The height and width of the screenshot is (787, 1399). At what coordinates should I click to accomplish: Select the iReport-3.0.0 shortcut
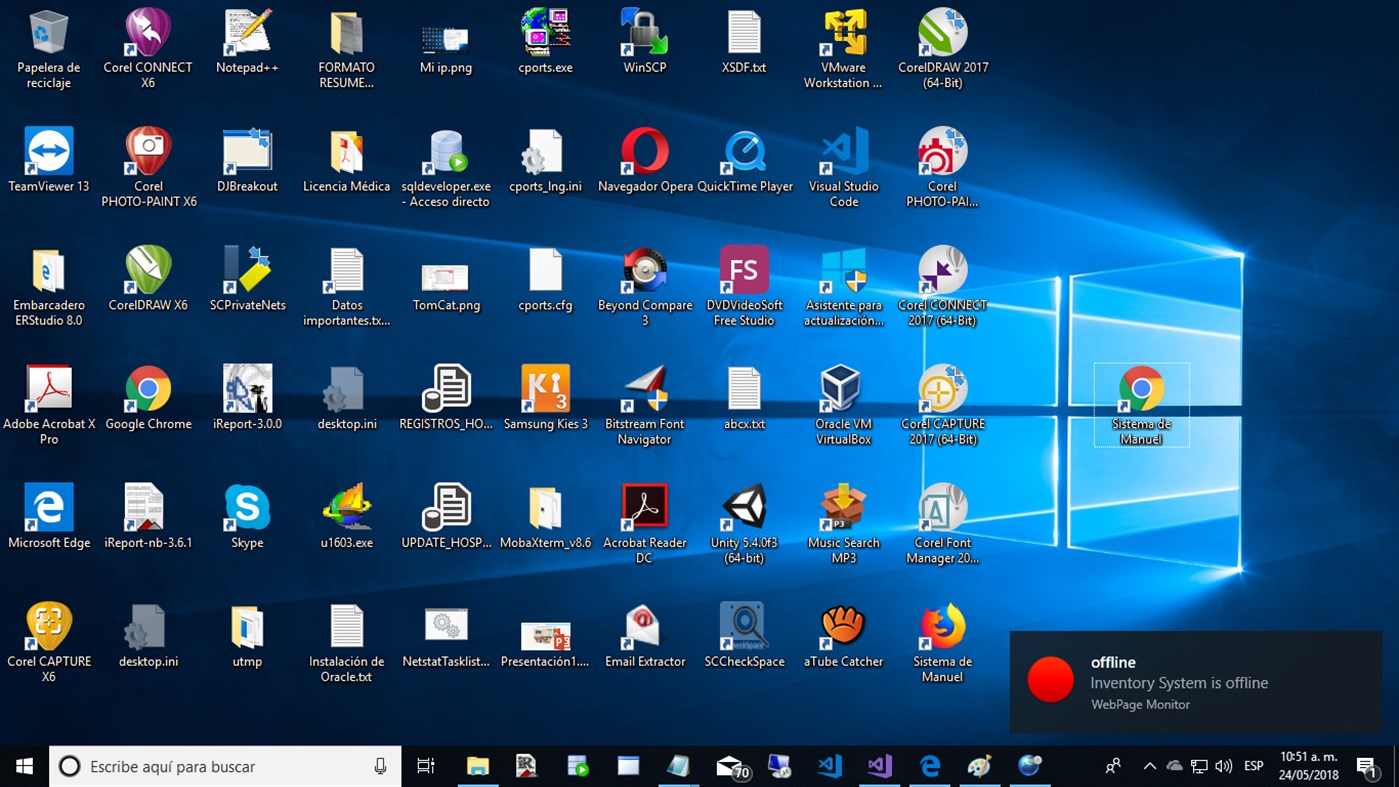coord(247,398)
